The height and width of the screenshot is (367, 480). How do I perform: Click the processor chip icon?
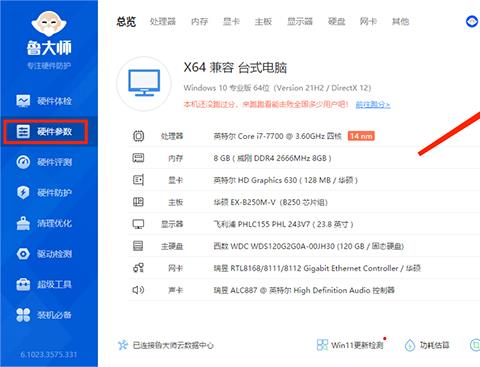click(x=138, y=136)
